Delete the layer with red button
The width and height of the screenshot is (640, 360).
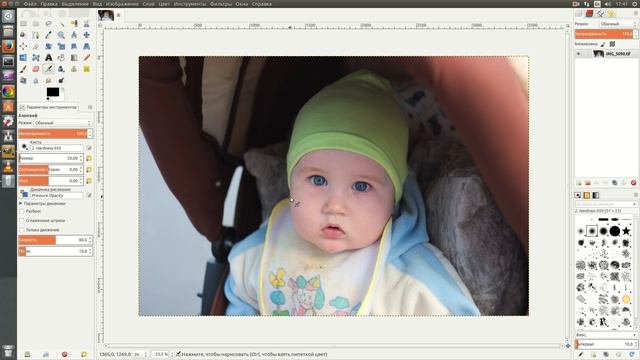[x=633, y=183]
